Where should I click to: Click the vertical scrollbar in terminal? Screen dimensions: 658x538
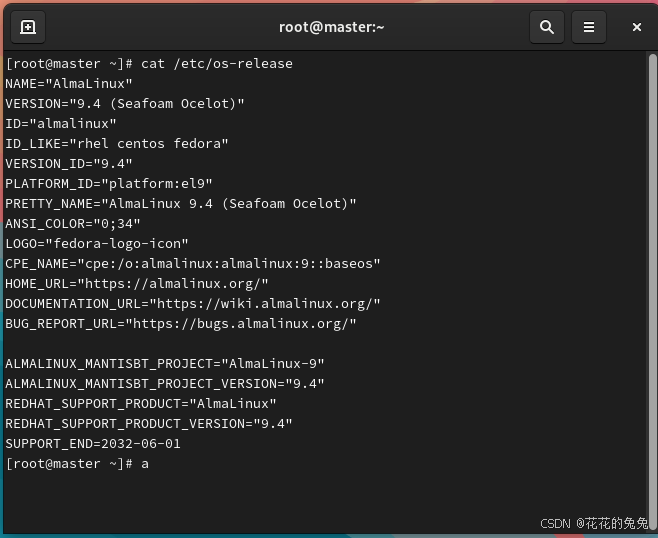[652, 290]
